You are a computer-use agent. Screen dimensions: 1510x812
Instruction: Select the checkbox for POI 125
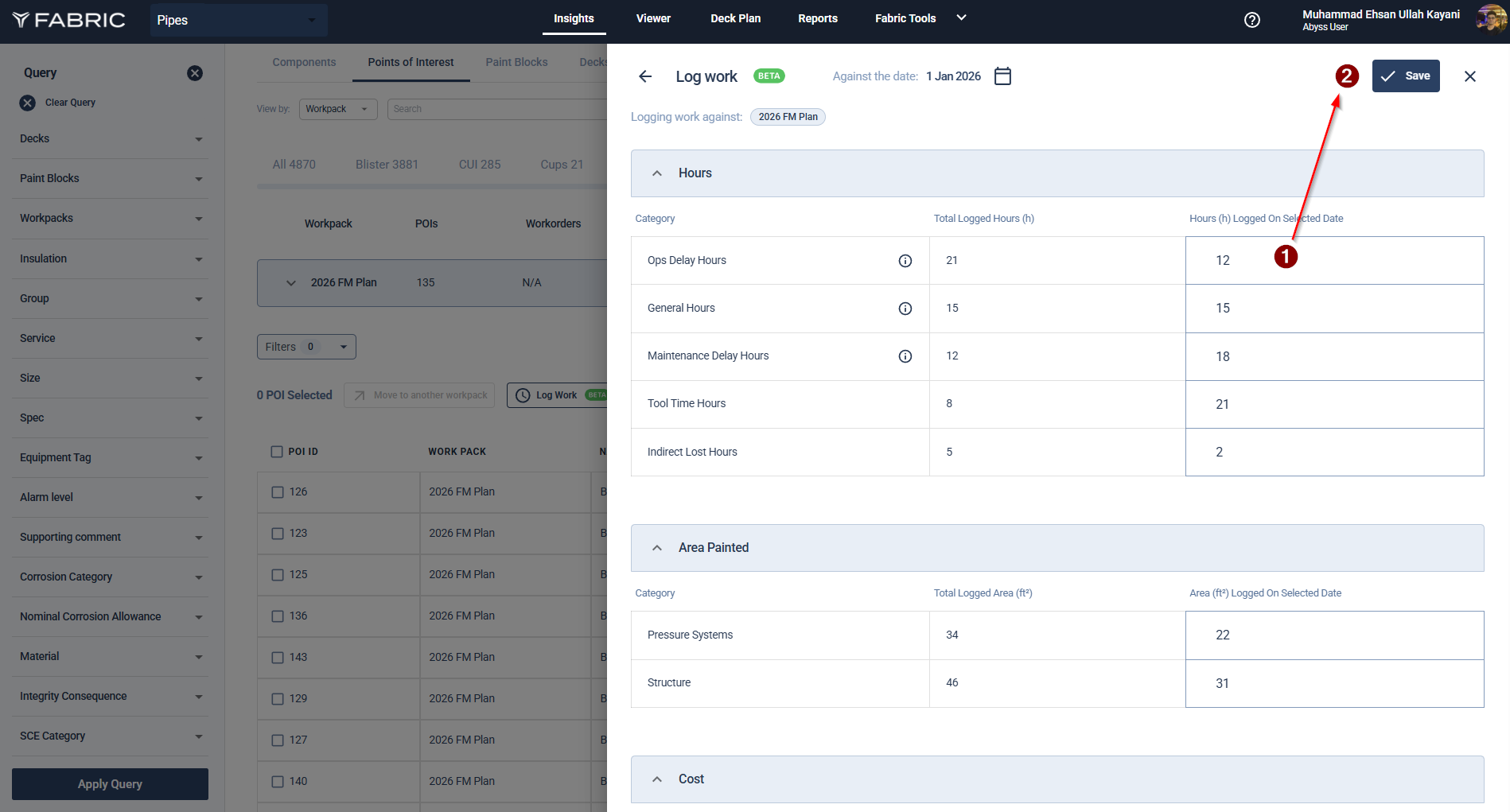click(x=278, y=575)
